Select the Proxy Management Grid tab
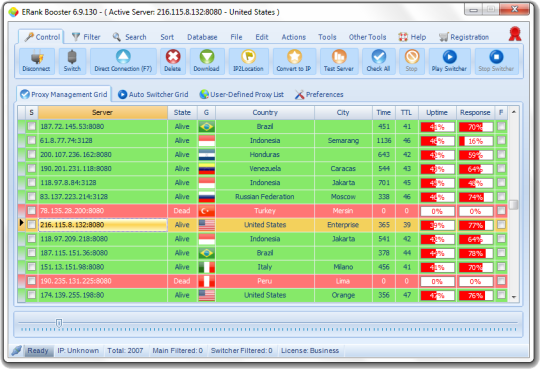This screenshot has width=540, height=369. pos(64,94)
